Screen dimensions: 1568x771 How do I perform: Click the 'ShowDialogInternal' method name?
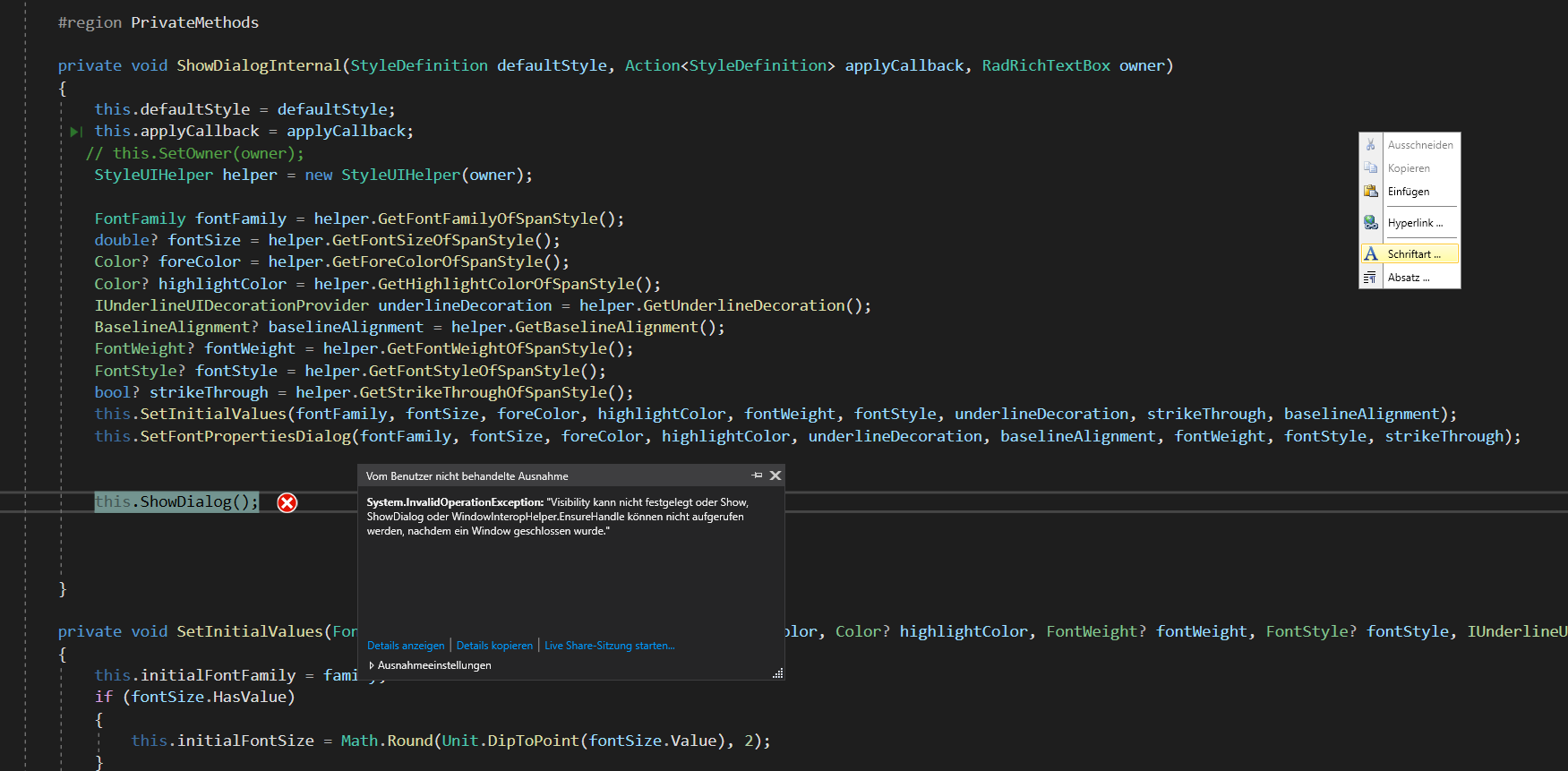coord(259,65)
